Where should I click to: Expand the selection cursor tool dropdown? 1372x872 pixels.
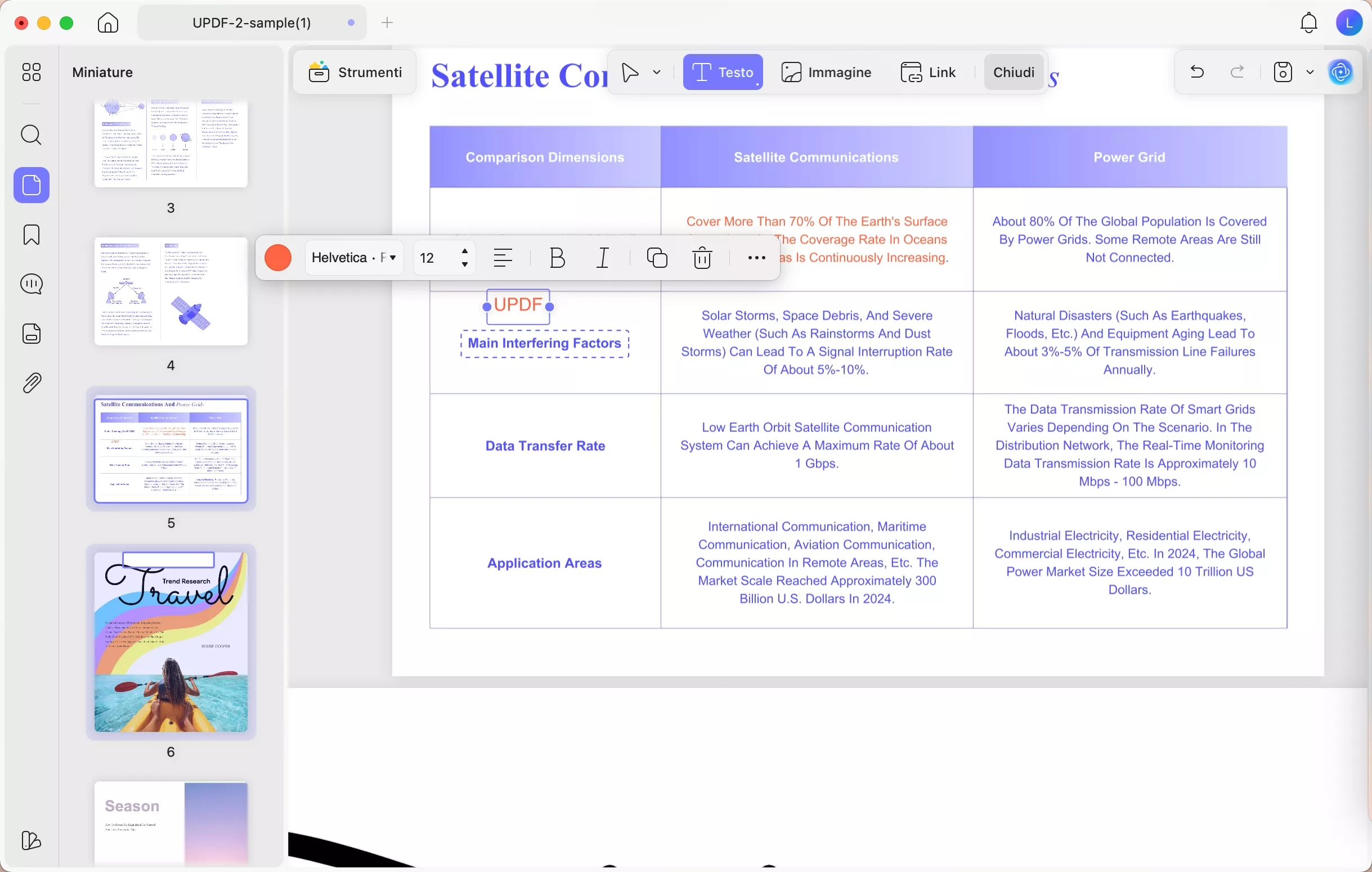(657, 73)
